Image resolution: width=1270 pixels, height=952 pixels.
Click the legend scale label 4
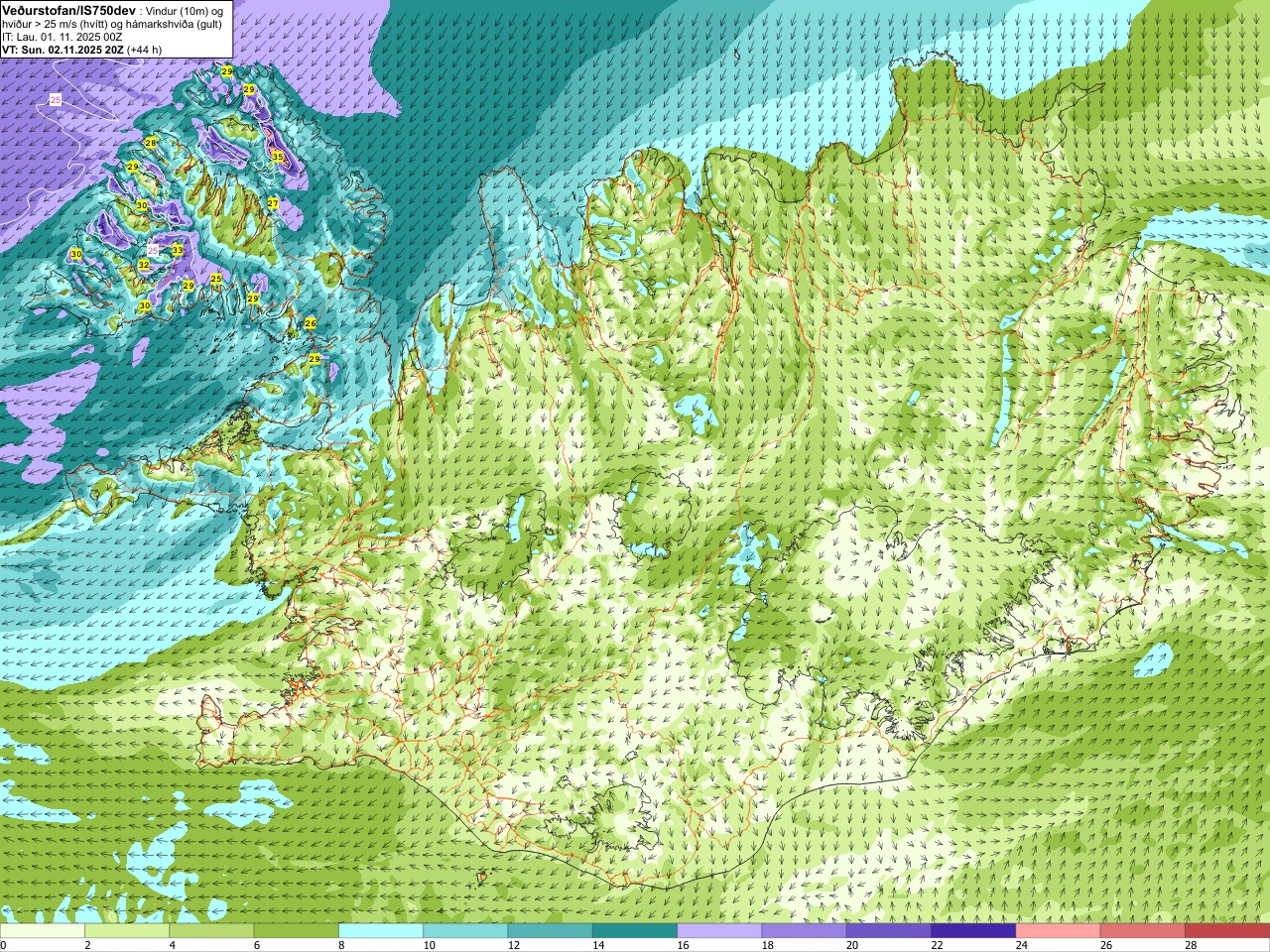(172, 945)
